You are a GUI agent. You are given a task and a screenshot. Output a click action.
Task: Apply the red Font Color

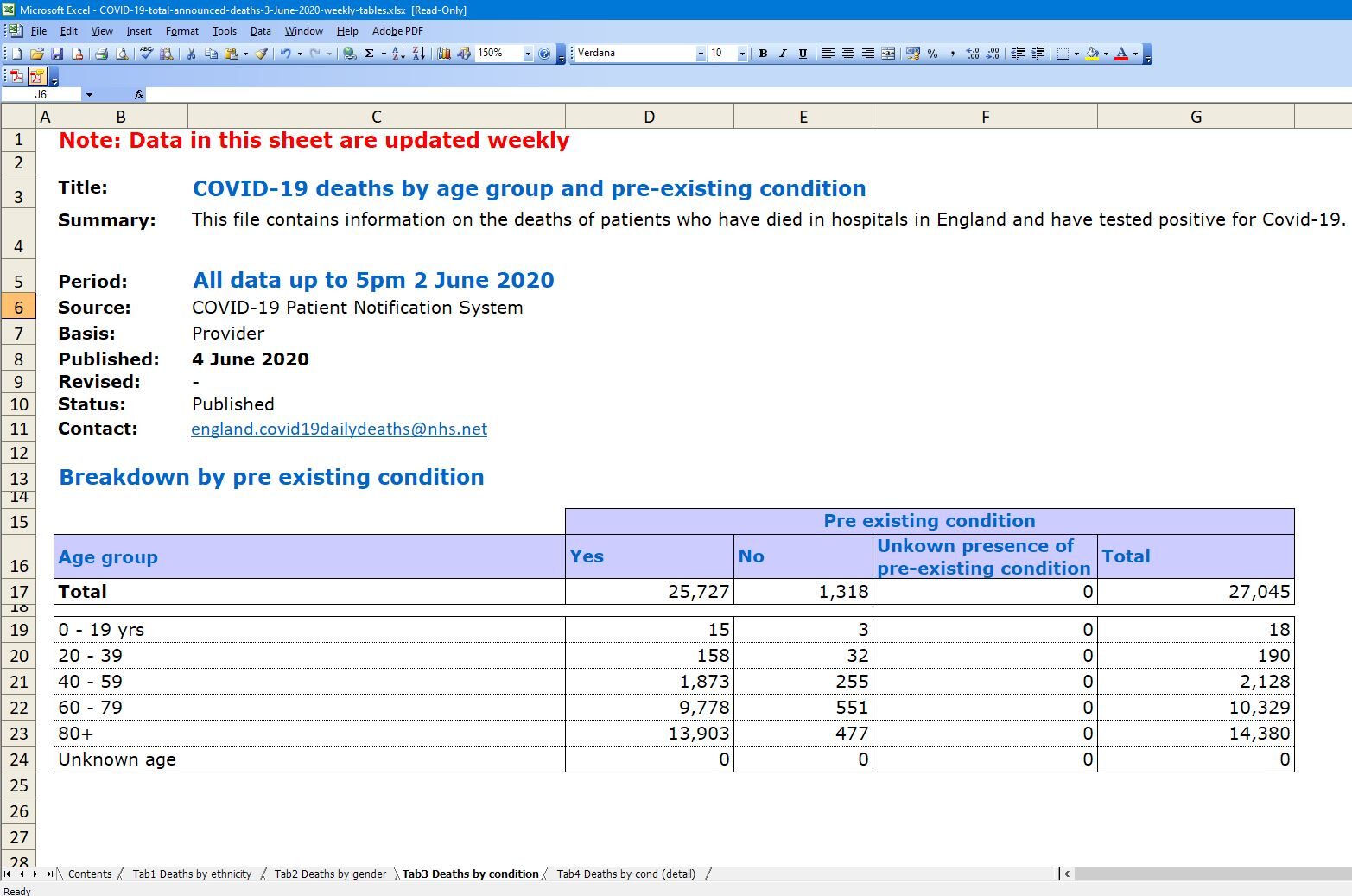pyautogui.click(x=1121, y=54)
